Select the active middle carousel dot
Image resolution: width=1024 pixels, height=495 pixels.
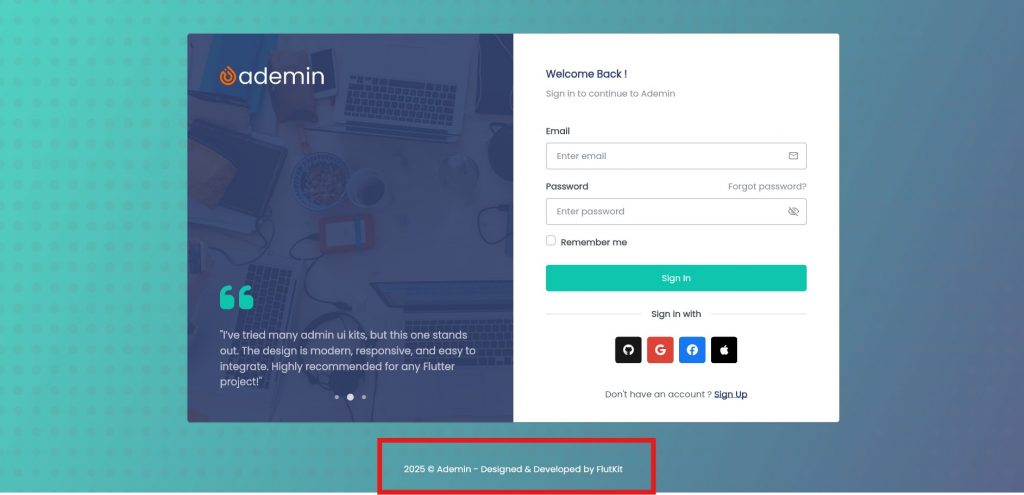(350, 397)
